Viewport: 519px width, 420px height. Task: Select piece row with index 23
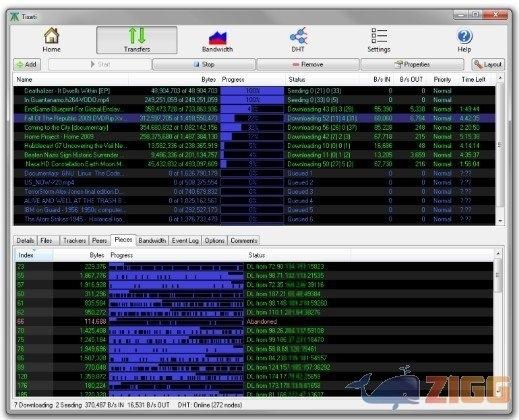pyautogui.click(x=254, y=266)
